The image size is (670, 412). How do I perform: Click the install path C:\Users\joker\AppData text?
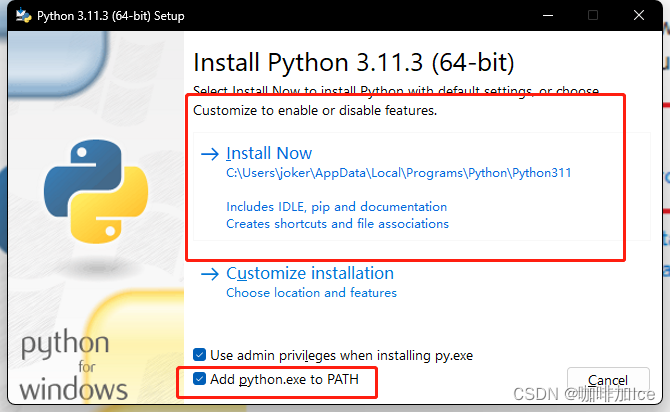[x=399, y=173]
